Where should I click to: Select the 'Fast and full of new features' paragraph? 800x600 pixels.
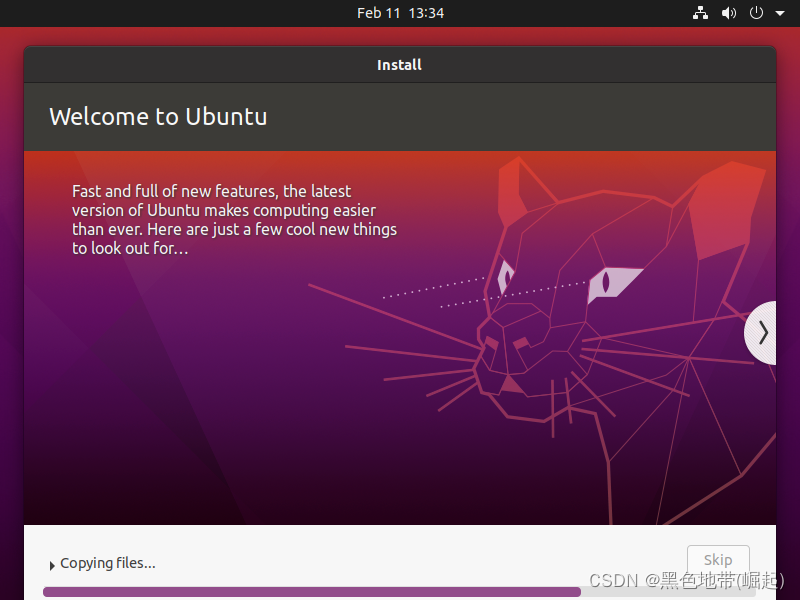point(234,219)
